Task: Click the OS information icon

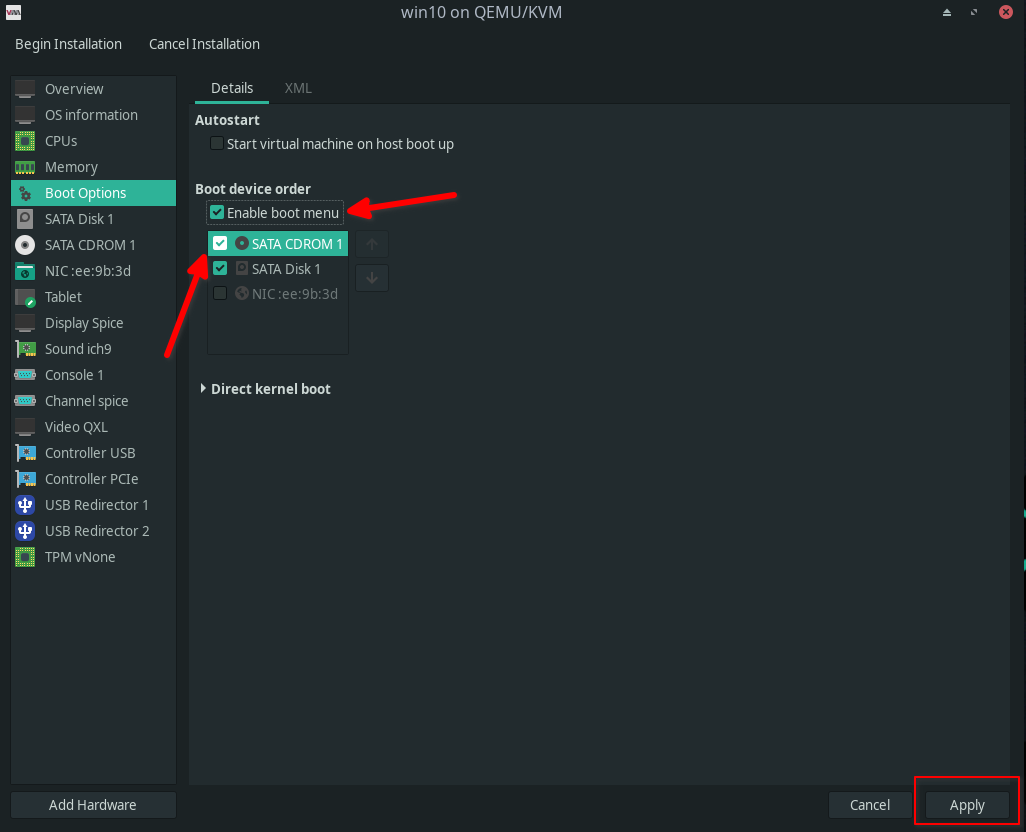Action: 25,115
